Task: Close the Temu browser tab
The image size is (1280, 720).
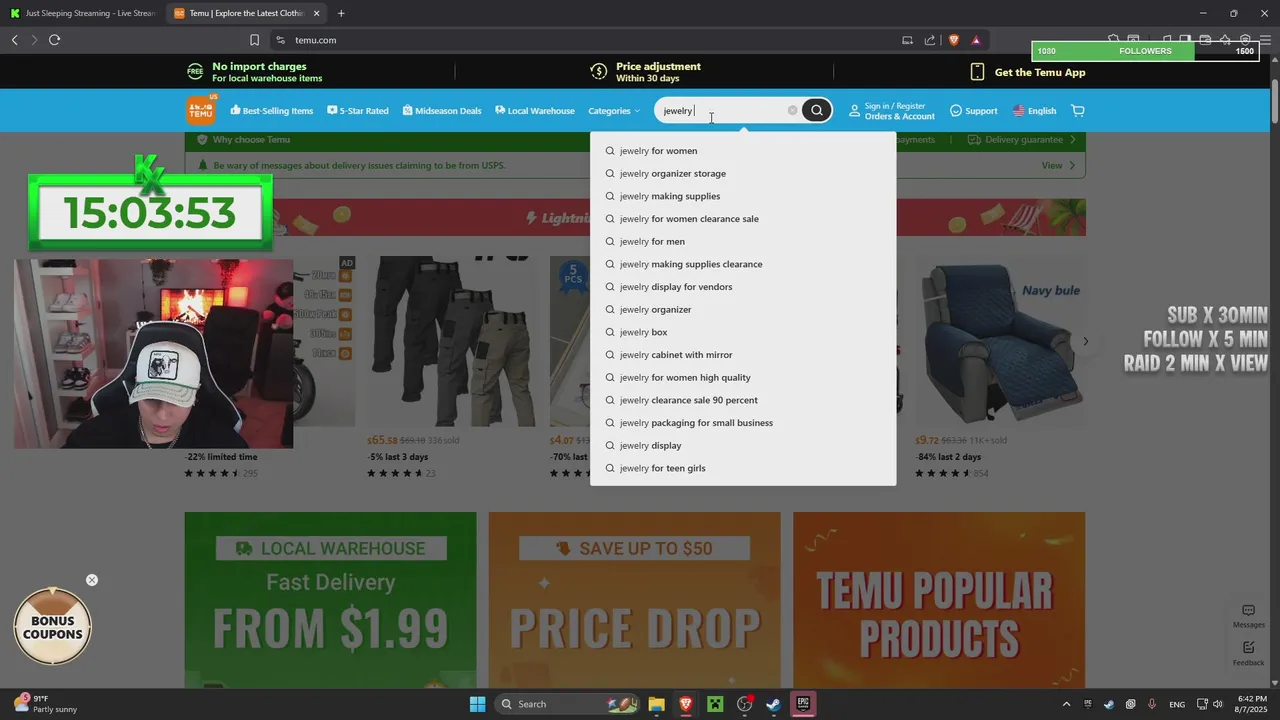Action: [317, 13]
